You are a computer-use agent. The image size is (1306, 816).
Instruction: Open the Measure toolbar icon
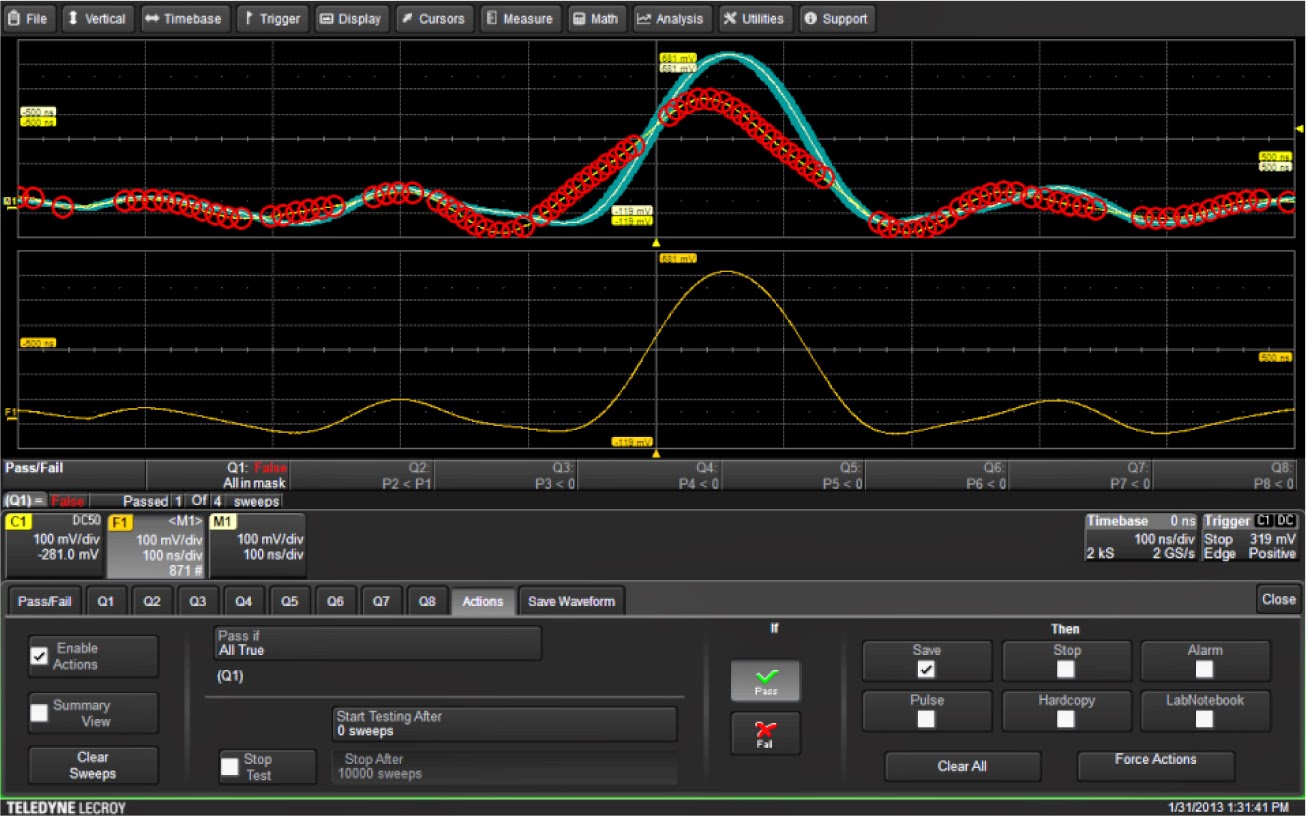[x=520, y=17]
